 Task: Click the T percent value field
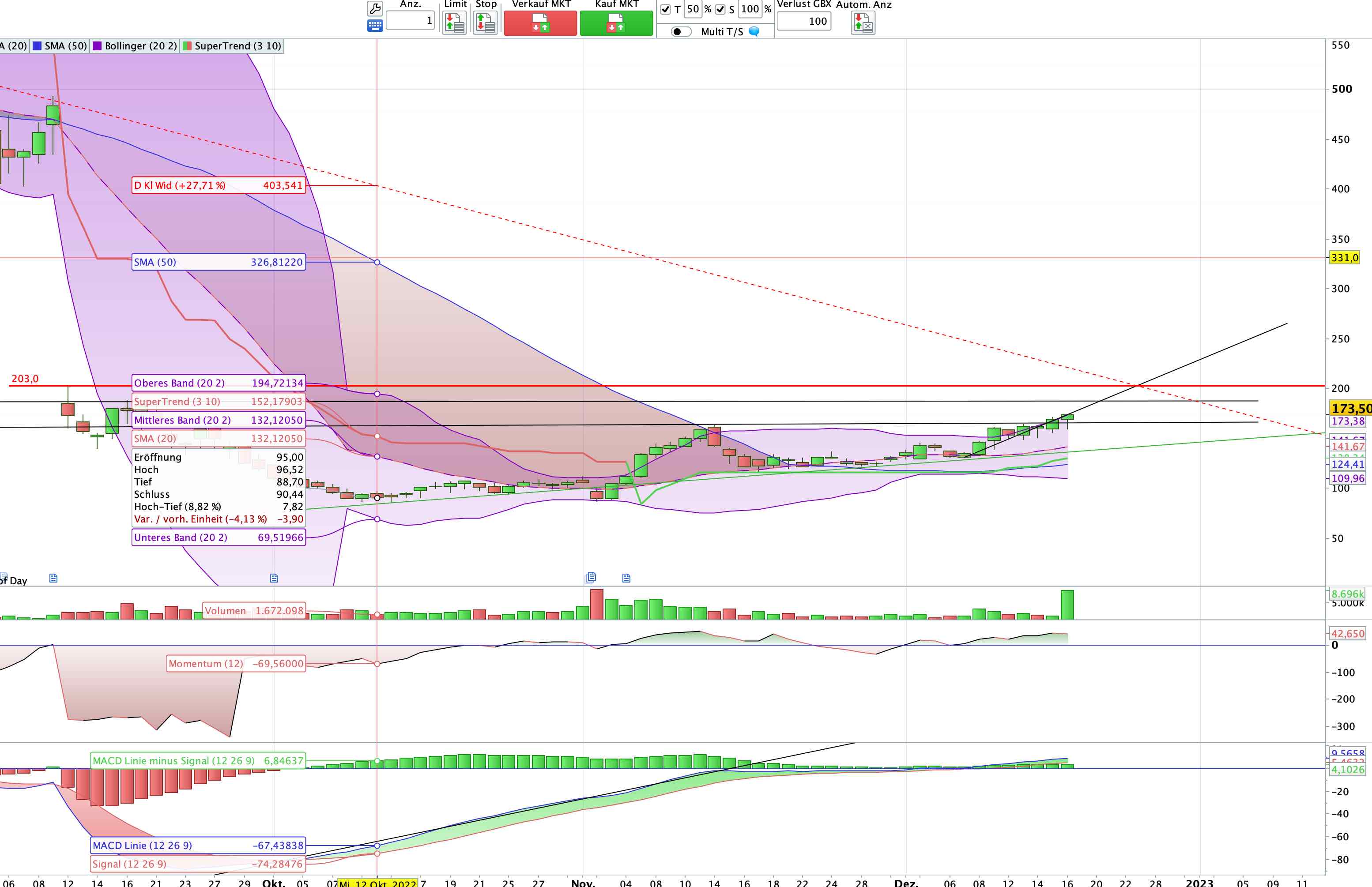click(693, 9)
